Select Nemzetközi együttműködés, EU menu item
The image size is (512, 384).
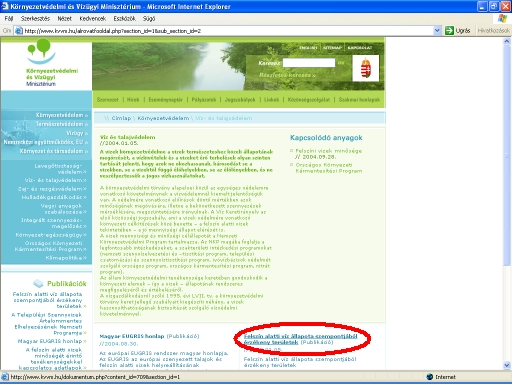pyautogui.click(x=46, y=142)
